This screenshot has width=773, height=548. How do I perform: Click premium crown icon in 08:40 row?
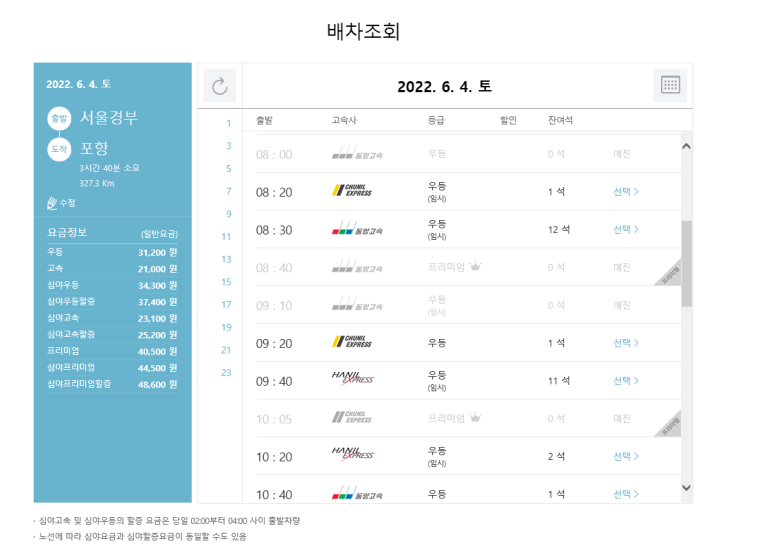pyautogui.click(x=475, y=267)
